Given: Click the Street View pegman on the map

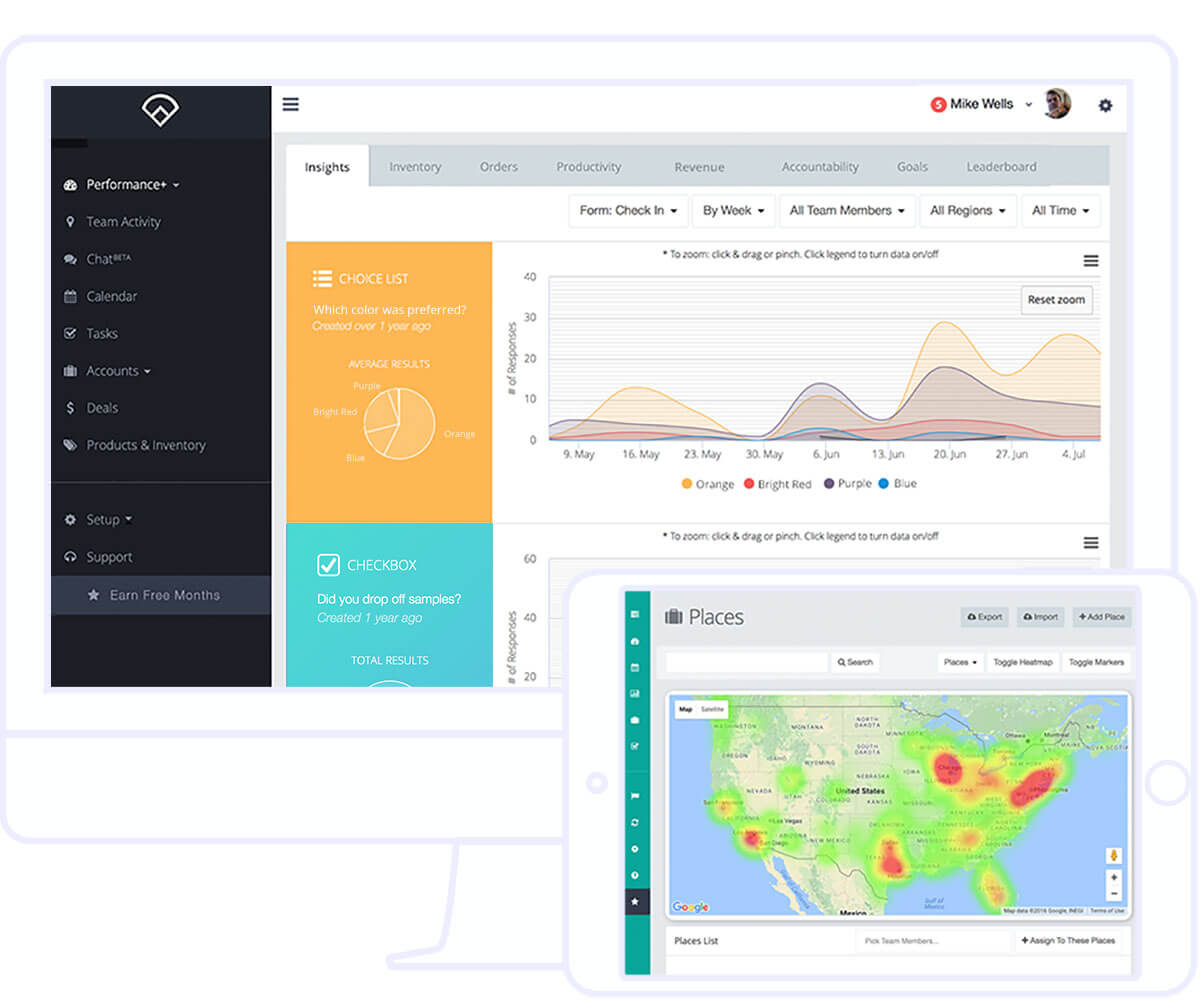Looking at the screenshot, I should [1114, 856].
